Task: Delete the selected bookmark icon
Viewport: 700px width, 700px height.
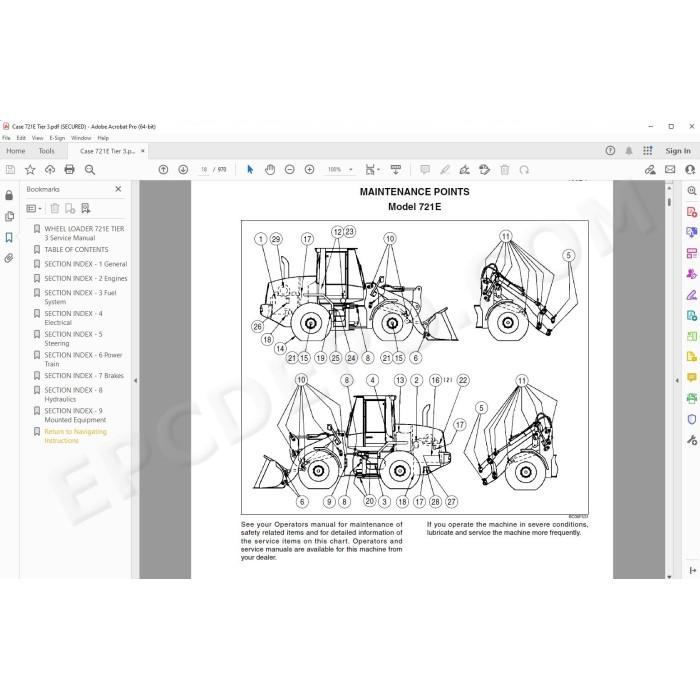Action: pyautogui.click(x=55, y=208)
